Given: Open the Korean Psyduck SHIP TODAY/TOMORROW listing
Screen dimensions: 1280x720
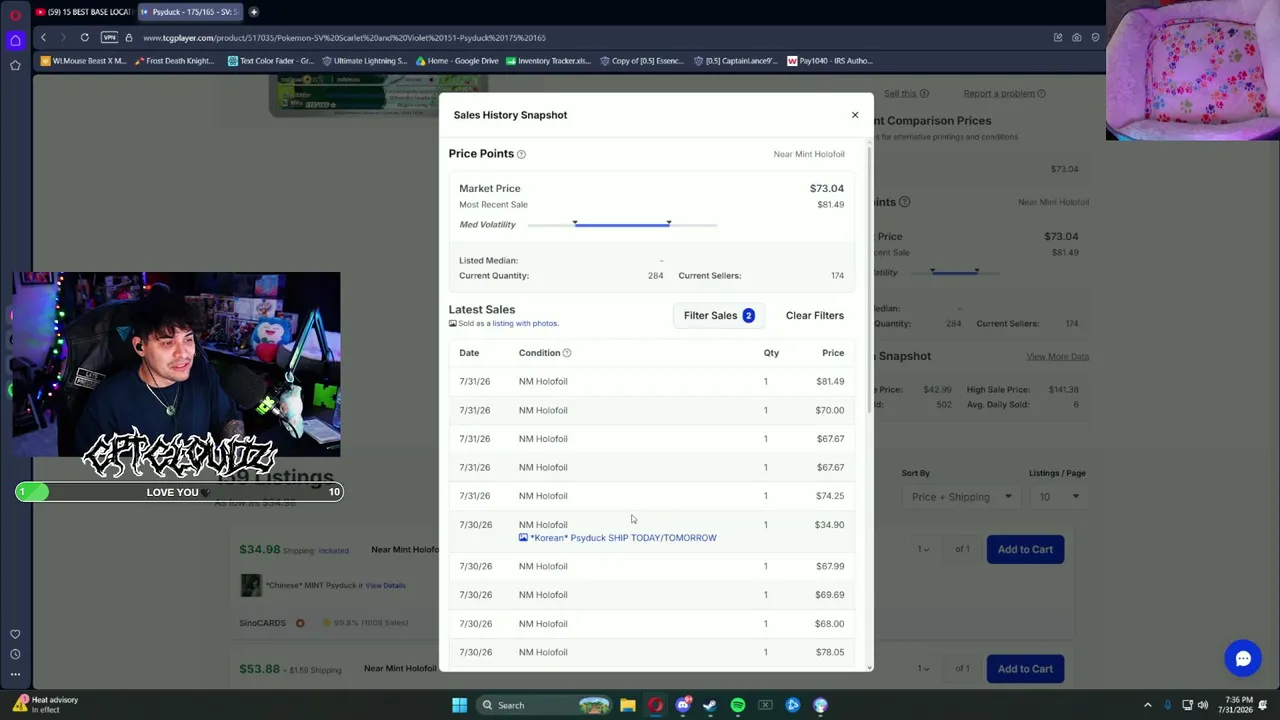Looking at the screenshot, I should point(623,538).
